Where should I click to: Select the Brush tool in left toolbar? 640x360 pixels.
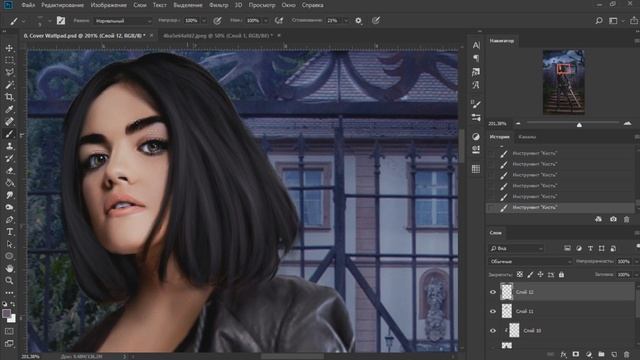9,134
